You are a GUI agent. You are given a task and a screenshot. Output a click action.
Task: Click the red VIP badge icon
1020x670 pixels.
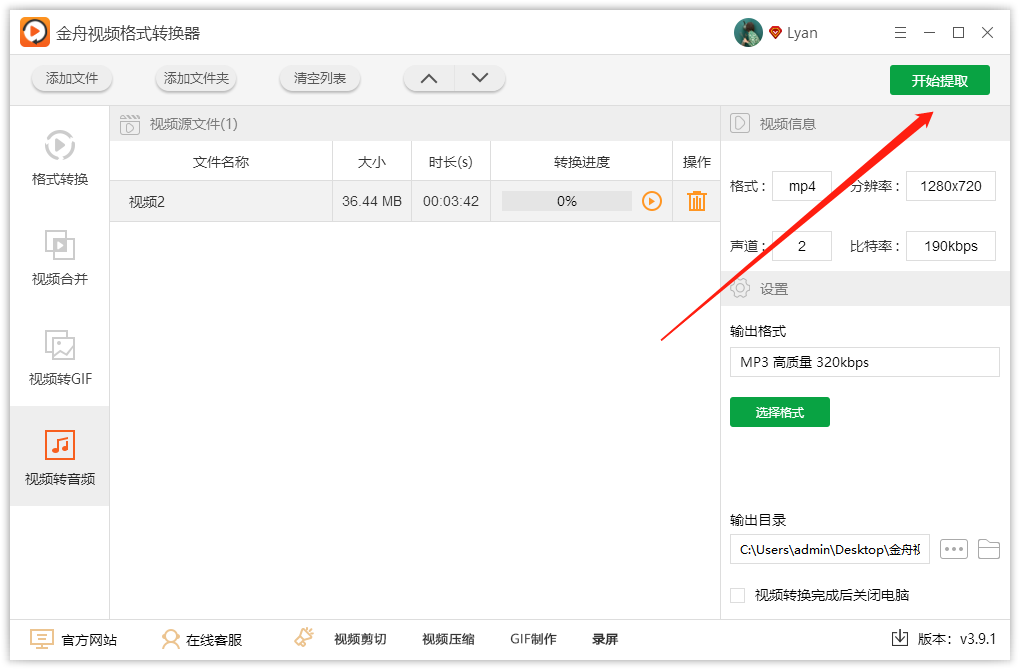[775, 32]
